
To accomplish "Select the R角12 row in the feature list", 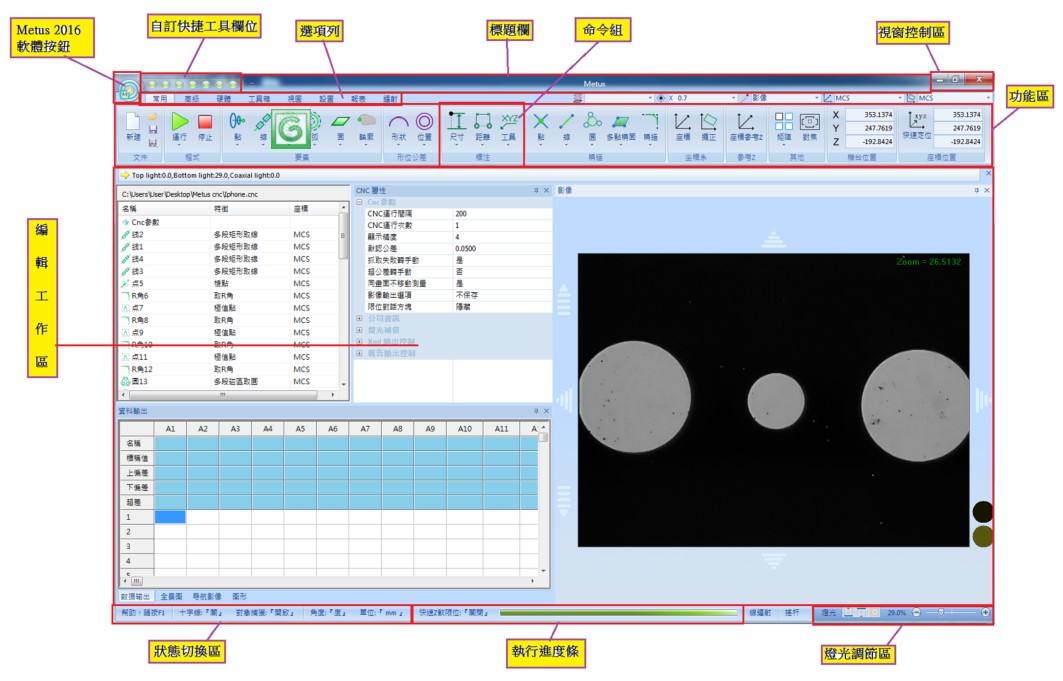I will (x=228, y=369).
